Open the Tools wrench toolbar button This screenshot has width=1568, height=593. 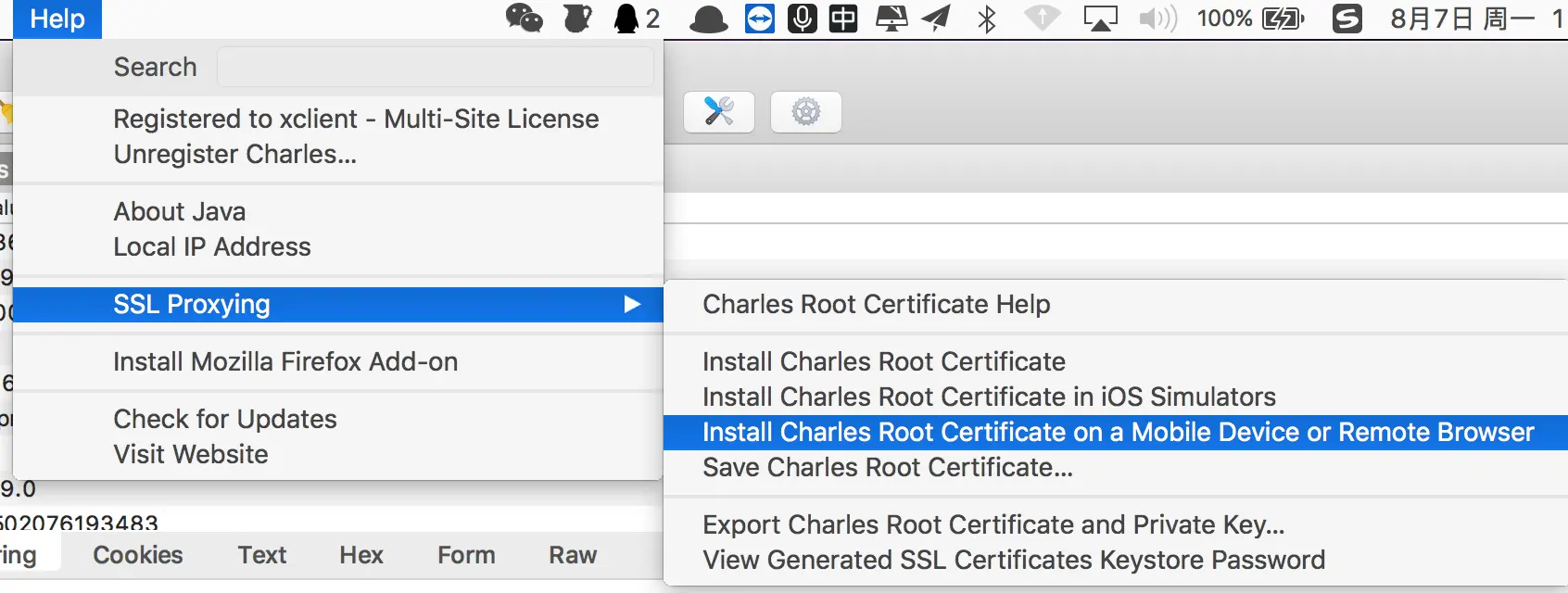719,112
